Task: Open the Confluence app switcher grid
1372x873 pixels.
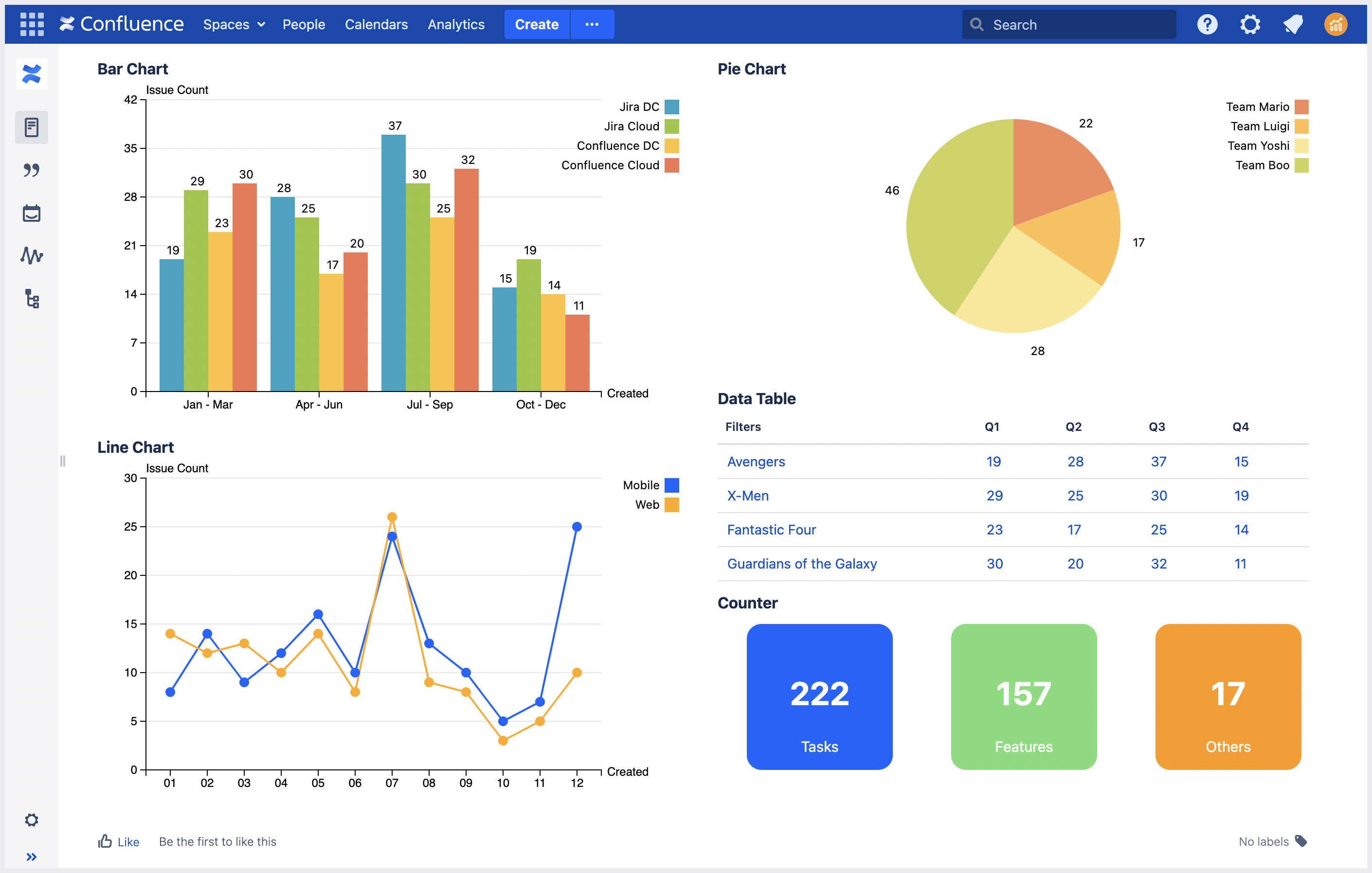Action: 32,24
